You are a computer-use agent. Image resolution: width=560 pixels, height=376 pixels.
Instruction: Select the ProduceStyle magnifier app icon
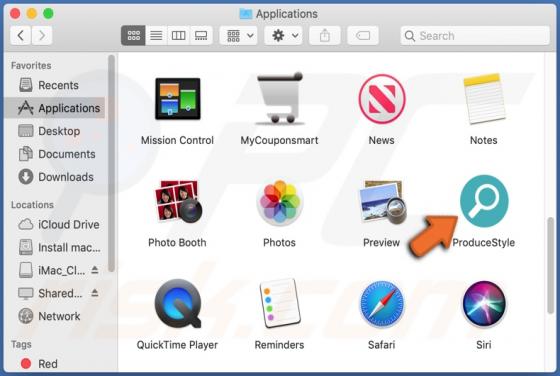coord(484,201)
